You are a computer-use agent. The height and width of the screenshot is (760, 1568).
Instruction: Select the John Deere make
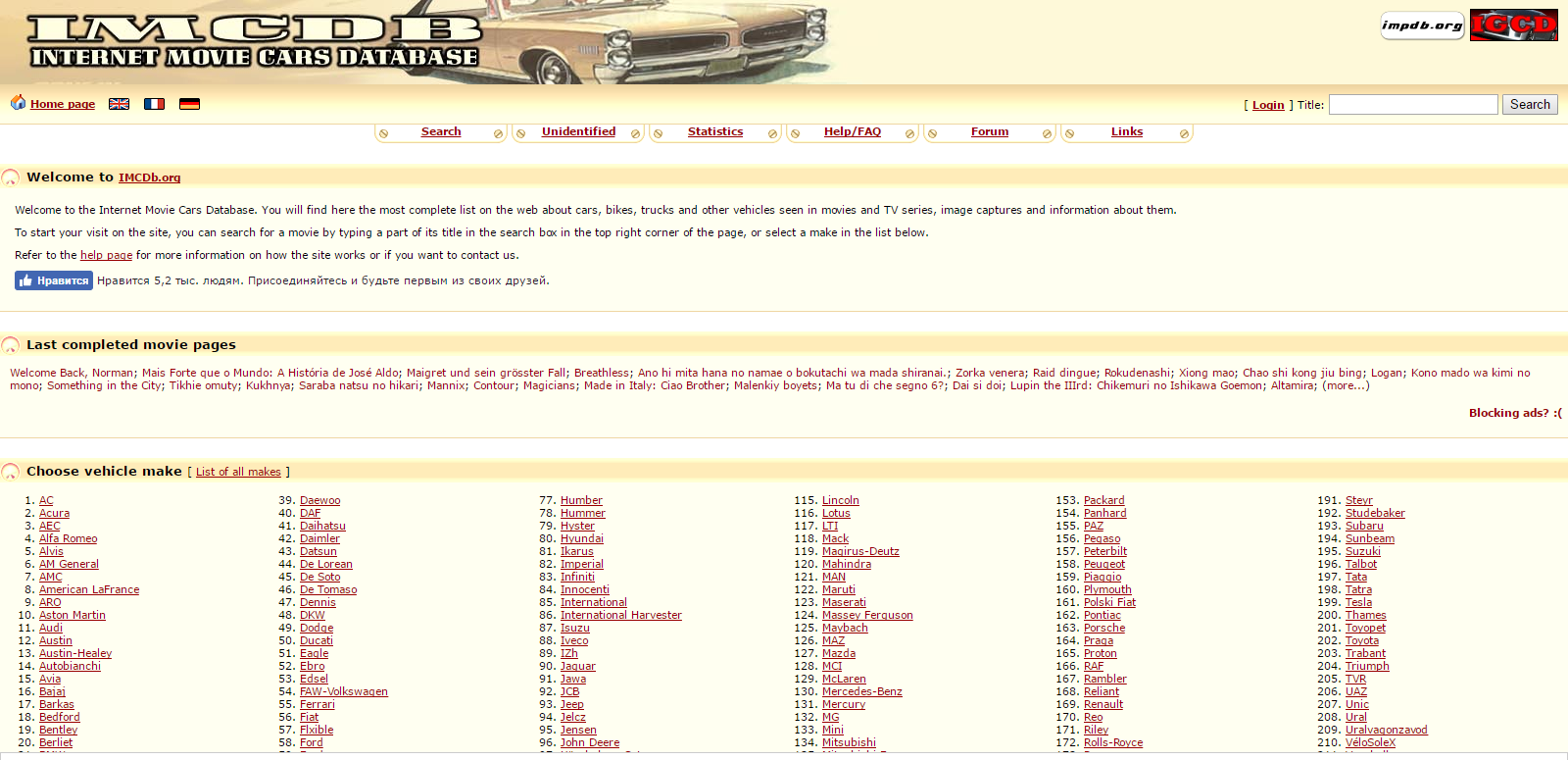point(590,742)
